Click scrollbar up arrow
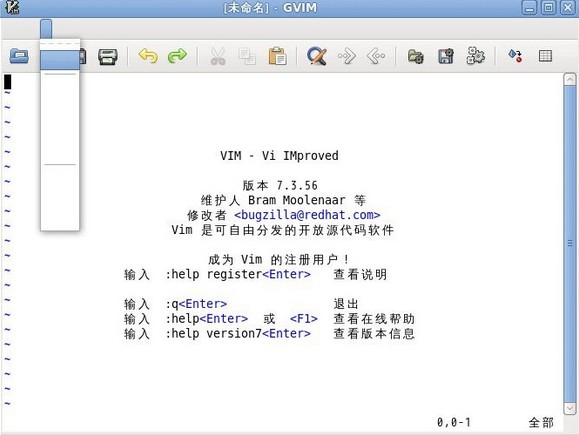Viewport: 579px width, 435px height. (570, 79)
